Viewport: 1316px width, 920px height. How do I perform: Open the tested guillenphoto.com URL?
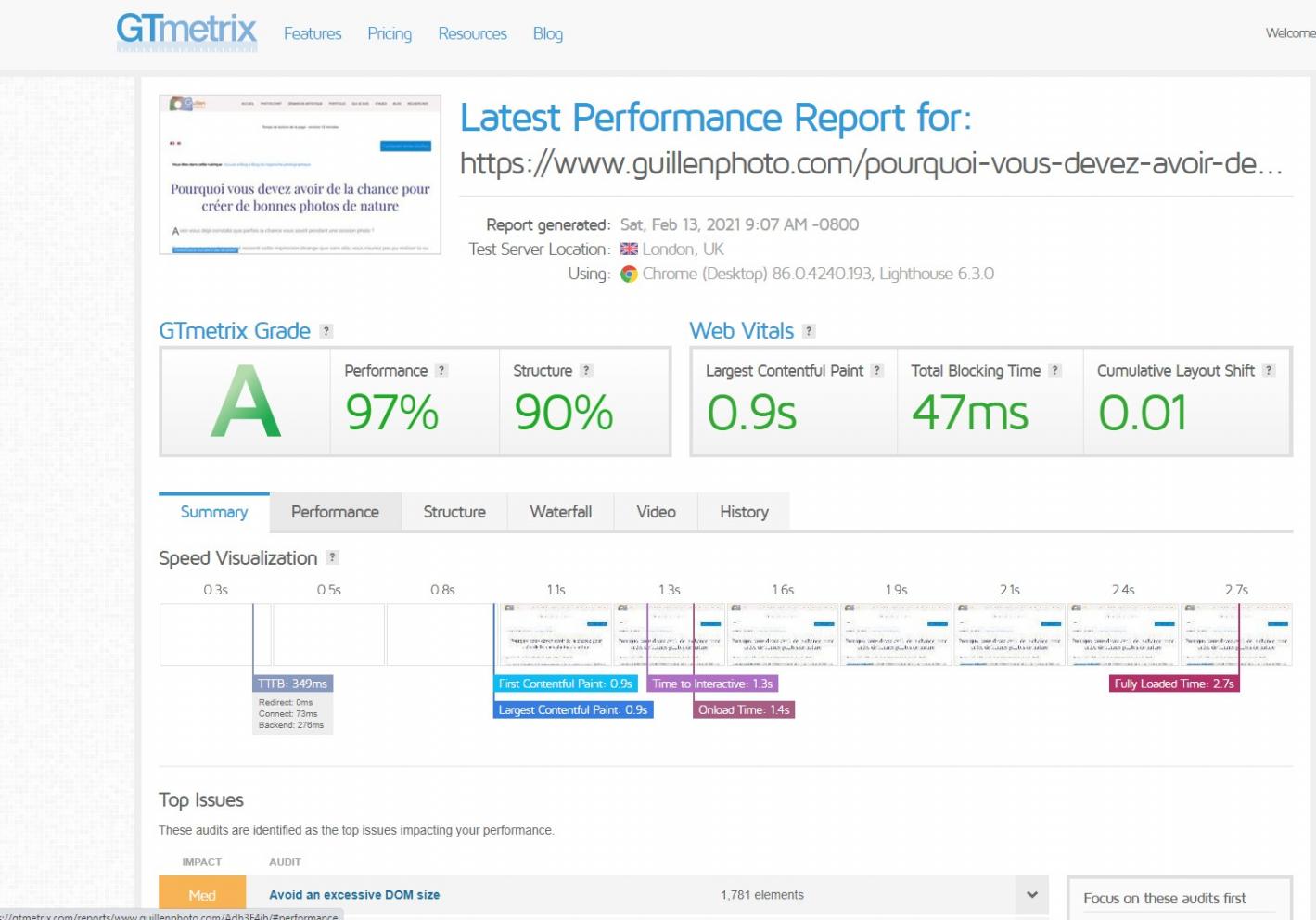[872, 163]
